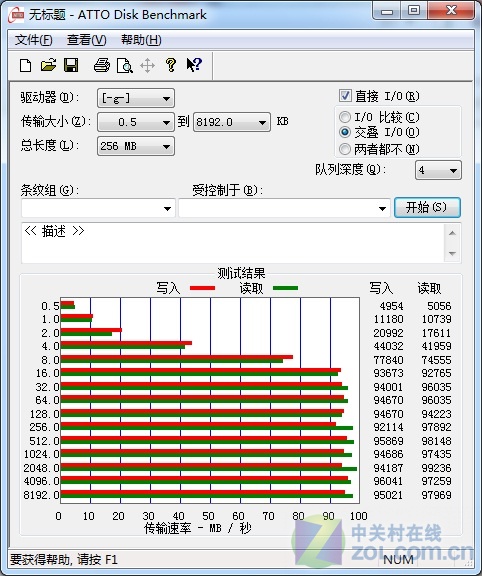Click the four-arrow move toolbar icon

tap(147, 66)
